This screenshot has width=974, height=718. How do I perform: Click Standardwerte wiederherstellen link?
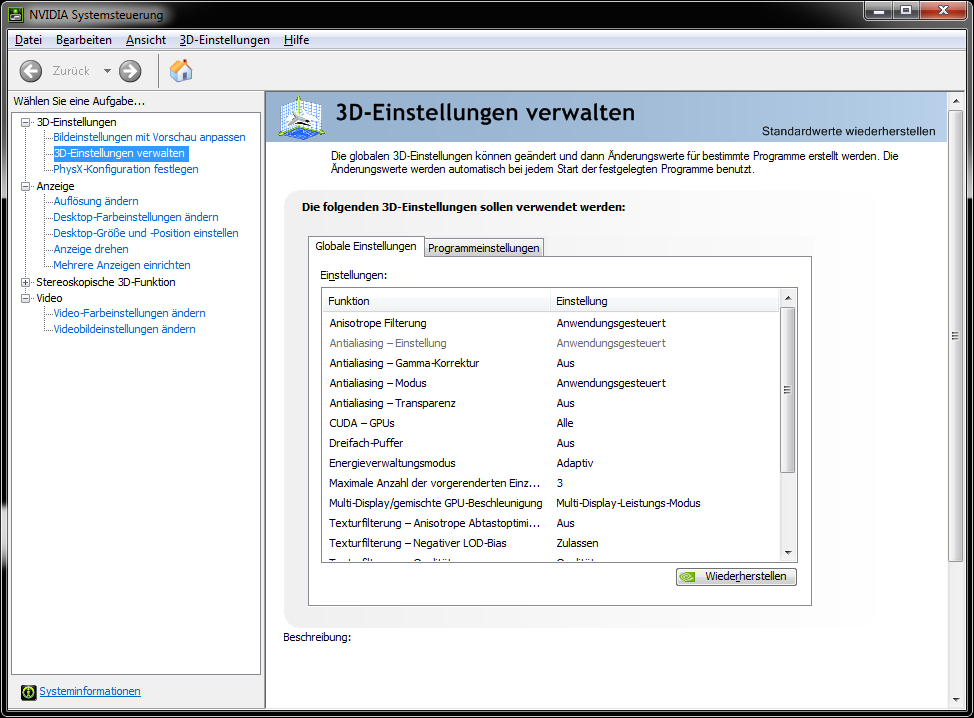pos(849,131)
